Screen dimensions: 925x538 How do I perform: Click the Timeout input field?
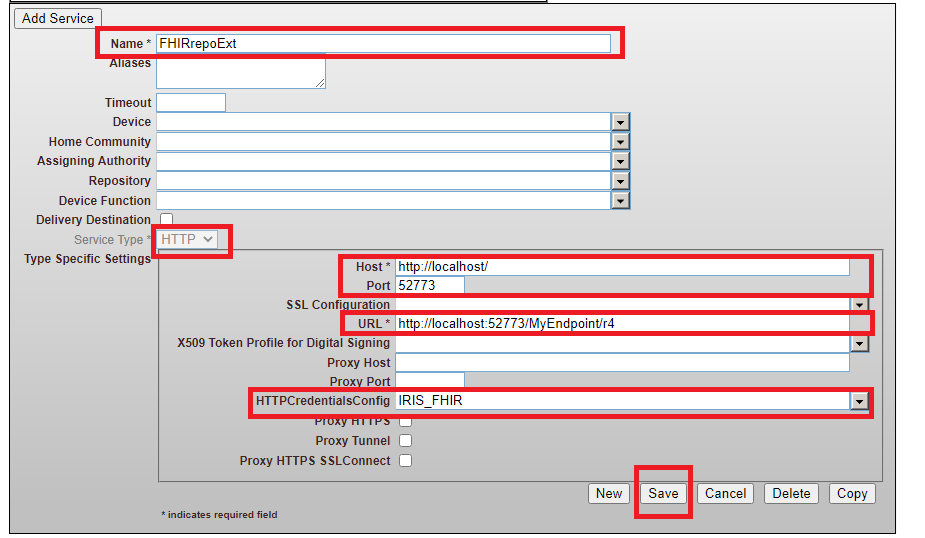pos(191,102)
